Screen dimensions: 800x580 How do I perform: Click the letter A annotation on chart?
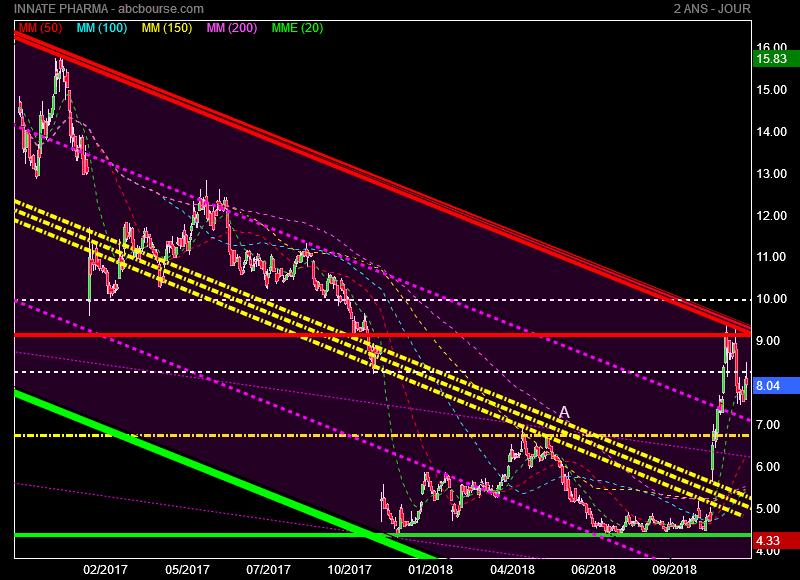(564, 412)
